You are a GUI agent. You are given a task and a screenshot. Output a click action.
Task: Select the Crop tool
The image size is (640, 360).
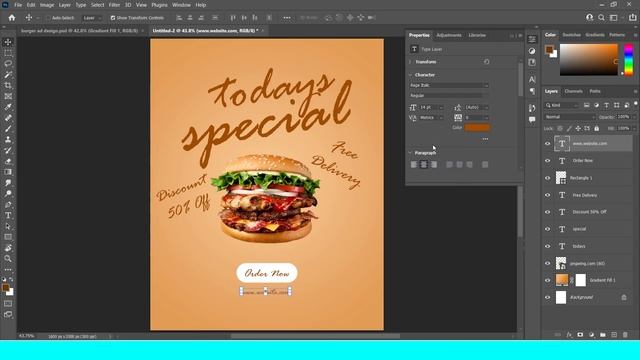(8, 85)
